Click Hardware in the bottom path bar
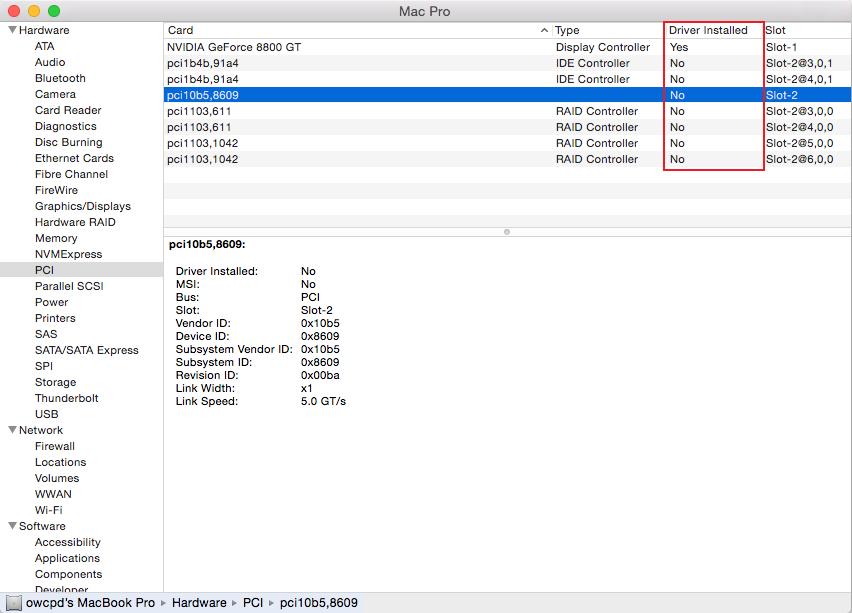This screenshot has height=613, width=852. pos(199,603)
